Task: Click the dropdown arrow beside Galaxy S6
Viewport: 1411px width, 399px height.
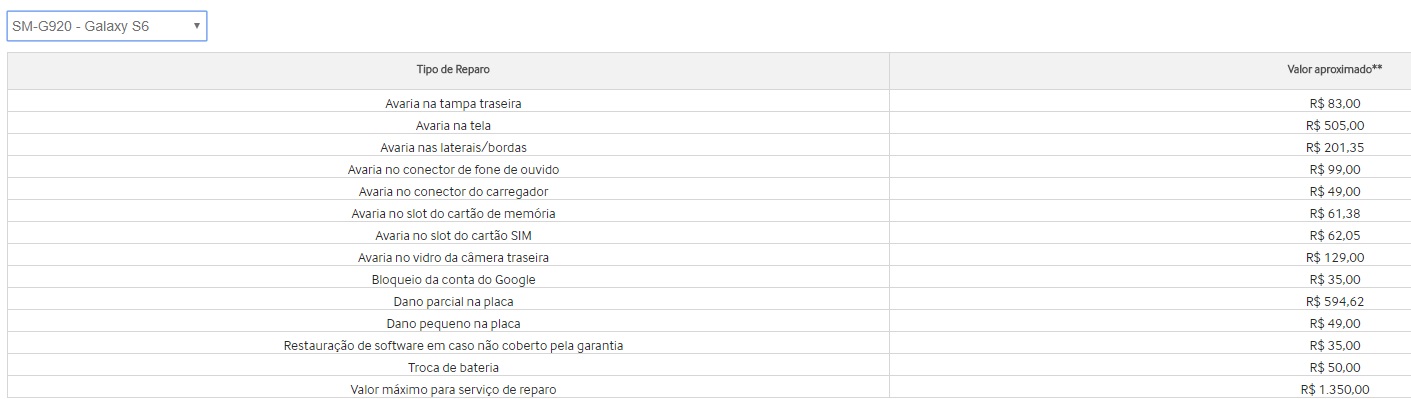Action: click(x=196, y=25)
